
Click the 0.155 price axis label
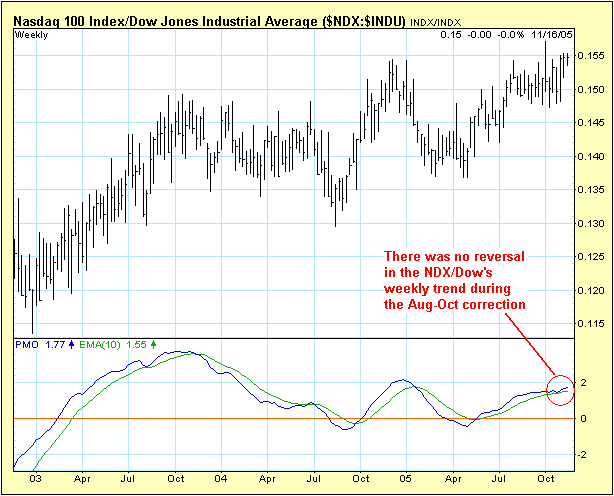tap(592, 56)
